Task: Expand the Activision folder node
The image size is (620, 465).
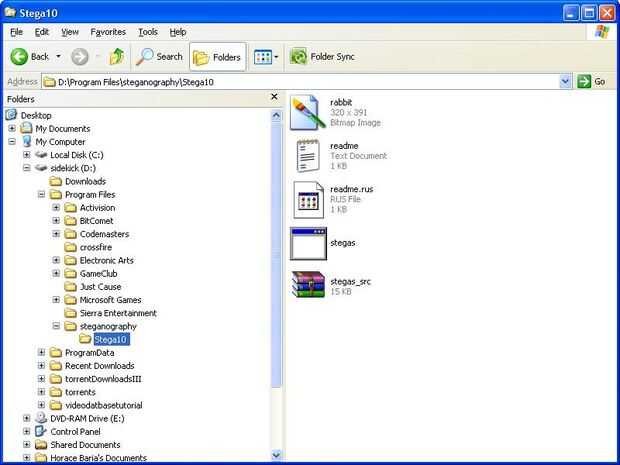Action: (56, 208)
